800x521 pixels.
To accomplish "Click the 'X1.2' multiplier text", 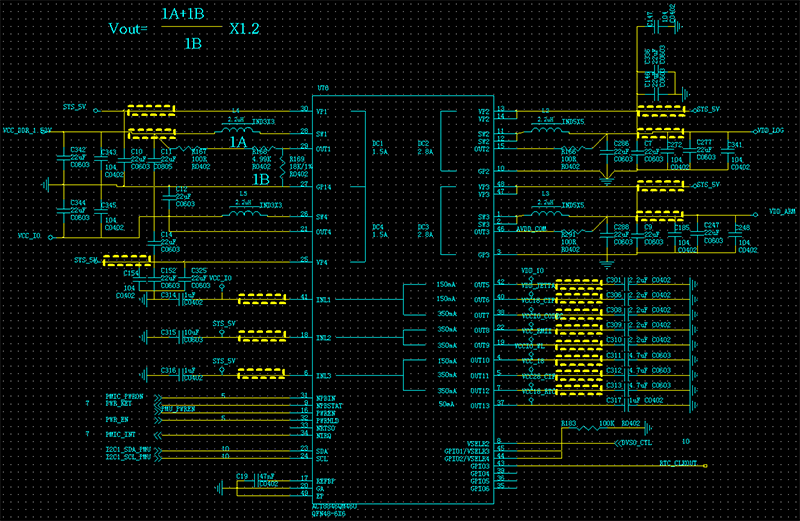I will (x=244, y=29).
